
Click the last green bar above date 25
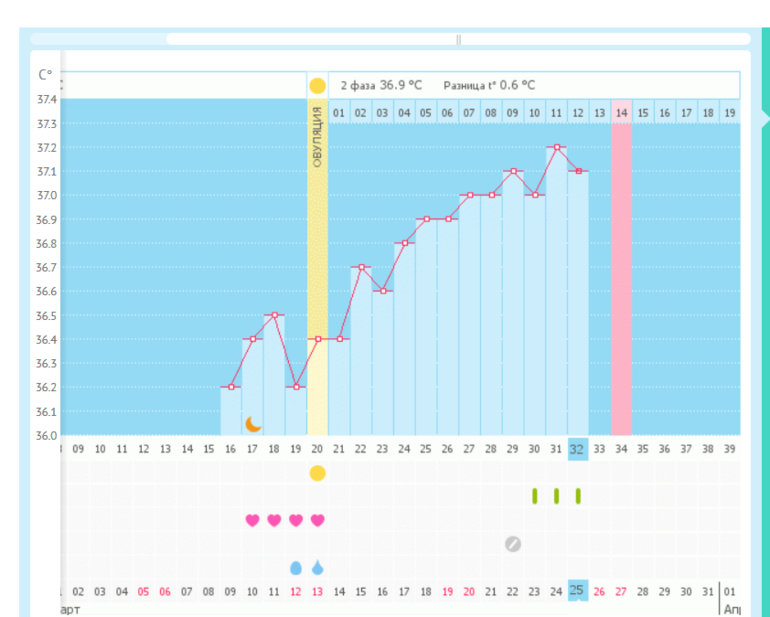point(578,495)
